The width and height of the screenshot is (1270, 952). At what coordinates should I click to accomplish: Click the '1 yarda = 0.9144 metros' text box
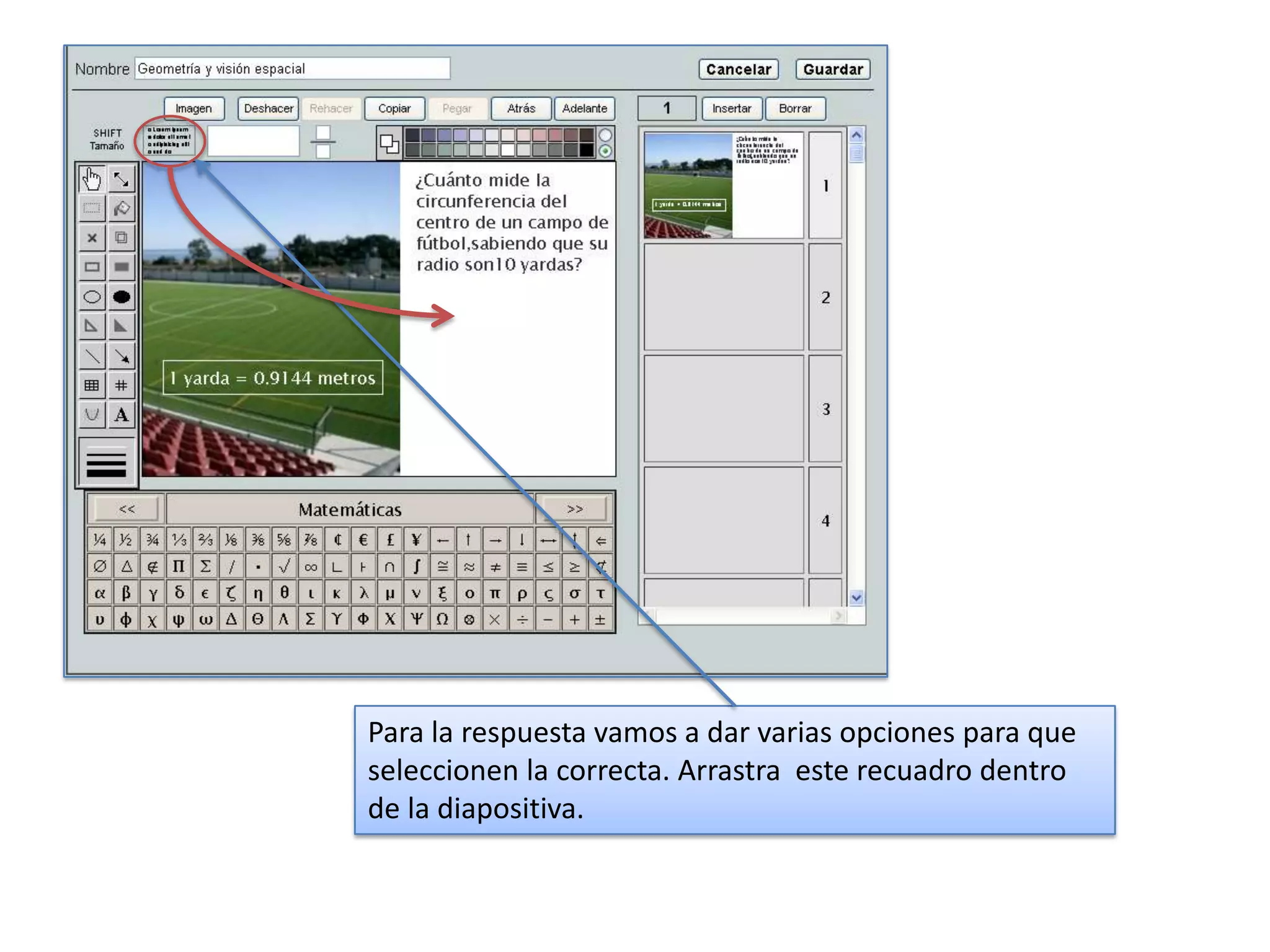273,377
